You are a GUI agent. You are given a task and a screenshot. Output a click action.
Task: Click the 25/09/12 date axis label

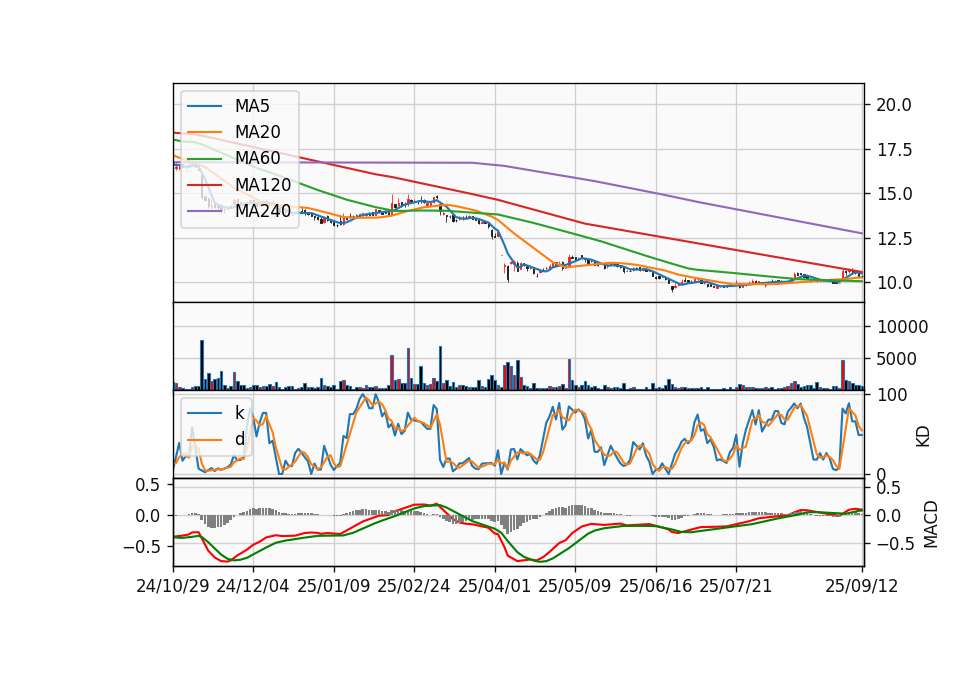(x=861, y=586)
